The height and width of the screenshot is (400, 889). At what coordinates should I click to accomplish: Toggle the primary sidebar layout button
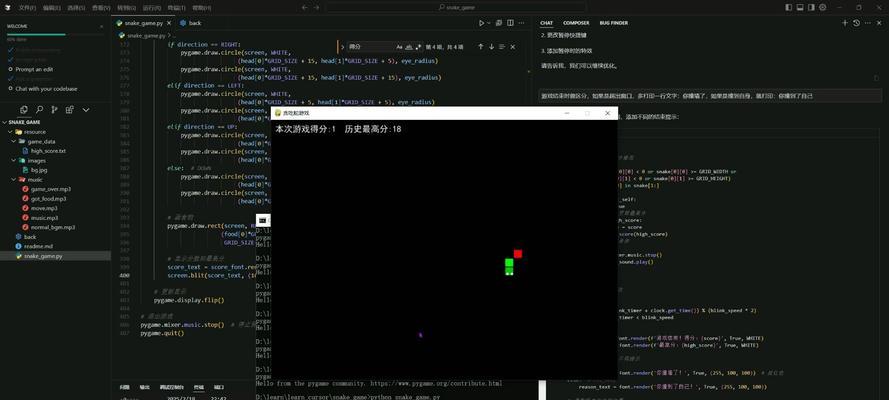pos(787,7)
